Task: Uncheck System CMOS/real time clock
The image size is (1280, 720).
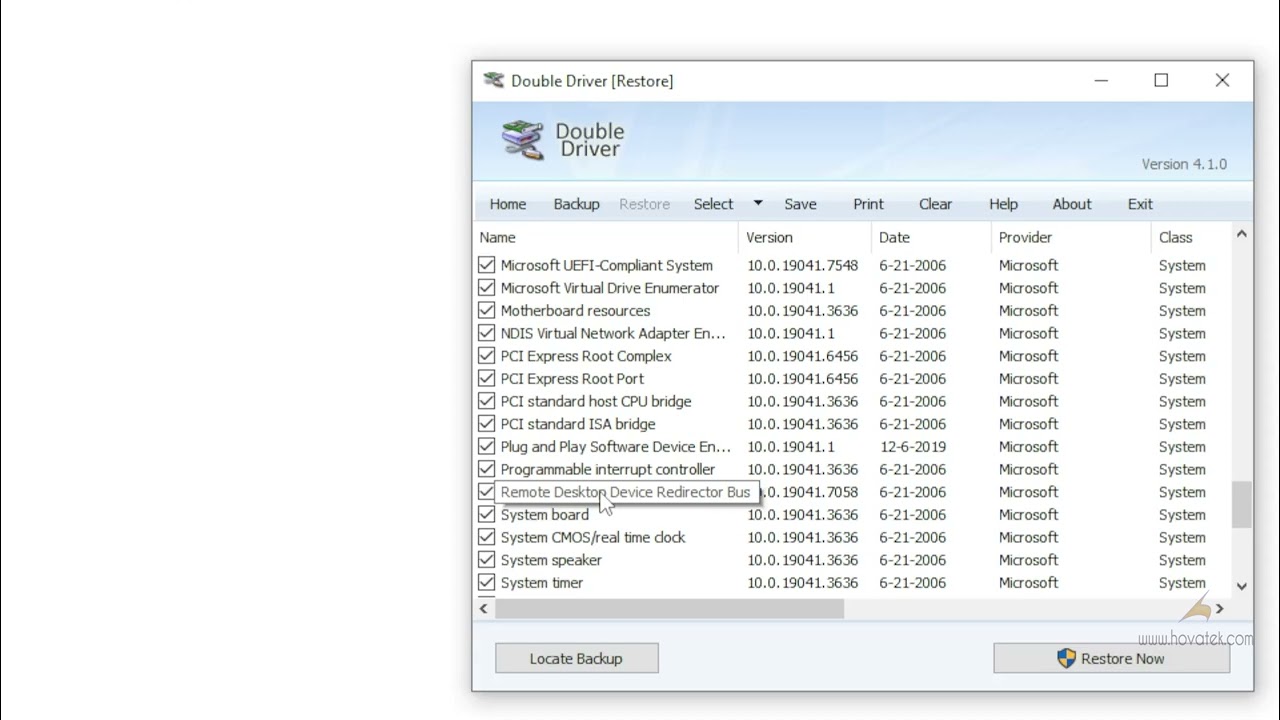Action: [x=486, y=537]
